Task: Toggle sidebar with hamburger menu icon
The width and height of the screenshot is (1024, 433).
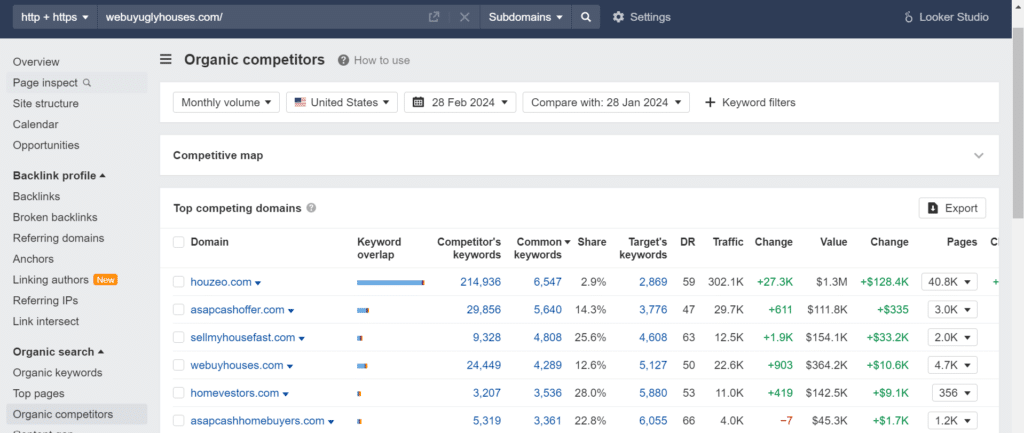Action: 166,60
